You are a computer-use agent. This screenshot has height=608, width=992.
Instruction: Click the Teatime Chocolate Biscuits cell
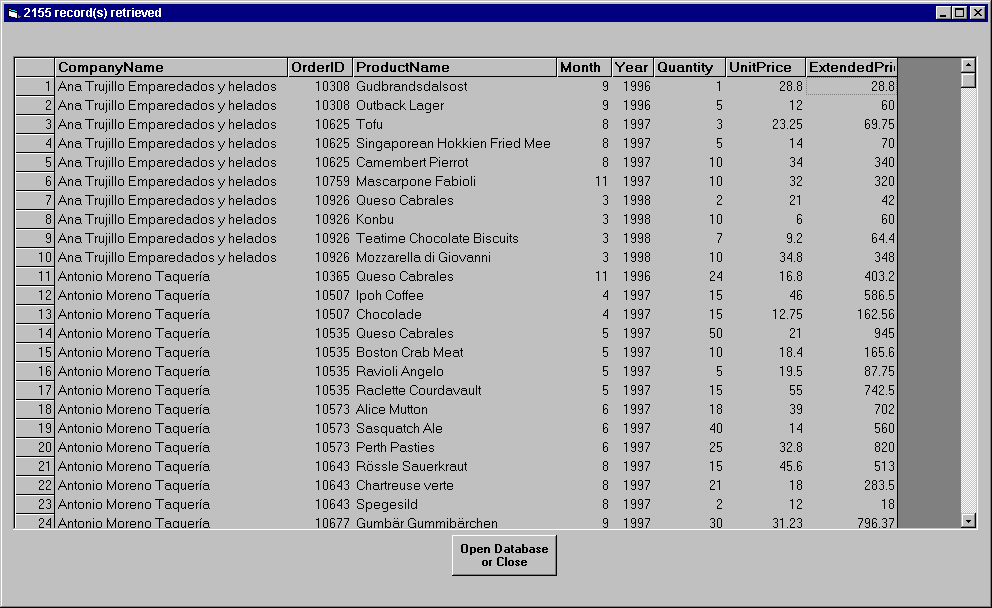(454, 239)
